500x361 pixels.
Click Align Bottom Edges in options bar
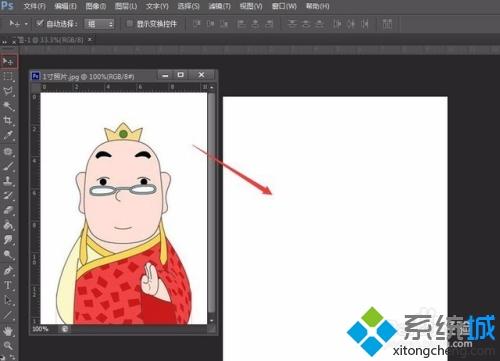click(x=225, y=24)
